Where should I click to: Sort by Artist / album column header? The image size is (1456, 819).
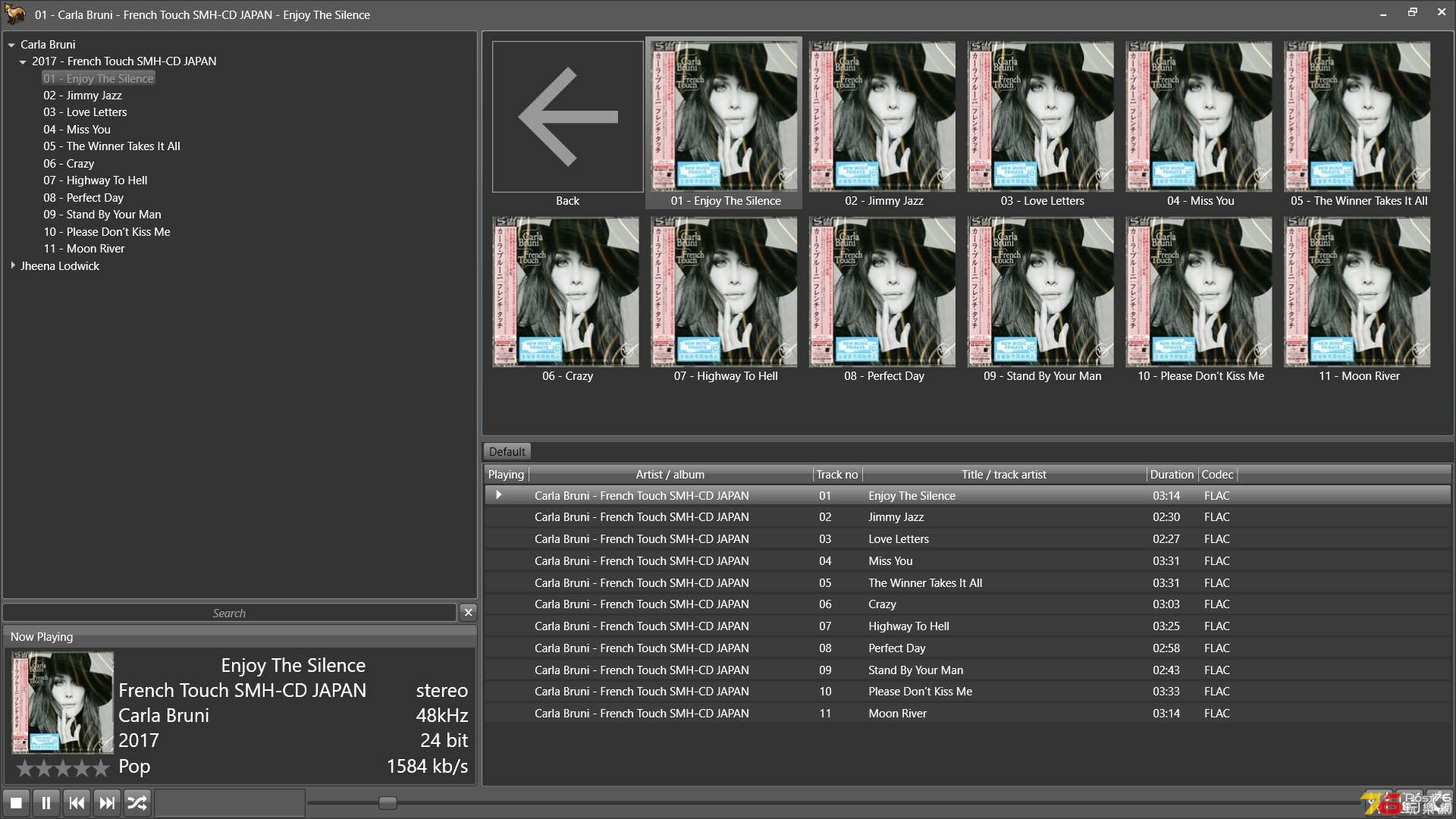pos(670,475)
